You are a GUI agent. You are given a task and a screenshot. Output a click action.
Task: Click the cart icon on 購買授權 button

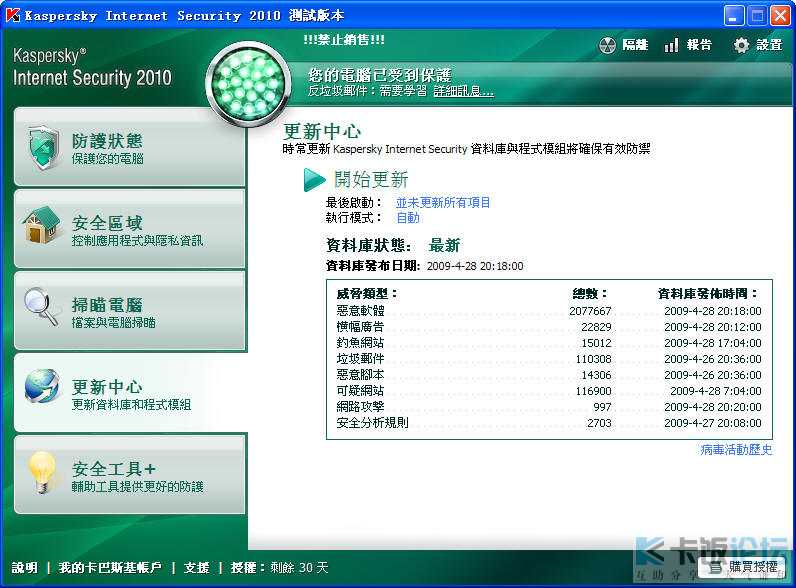coord(716,567)
